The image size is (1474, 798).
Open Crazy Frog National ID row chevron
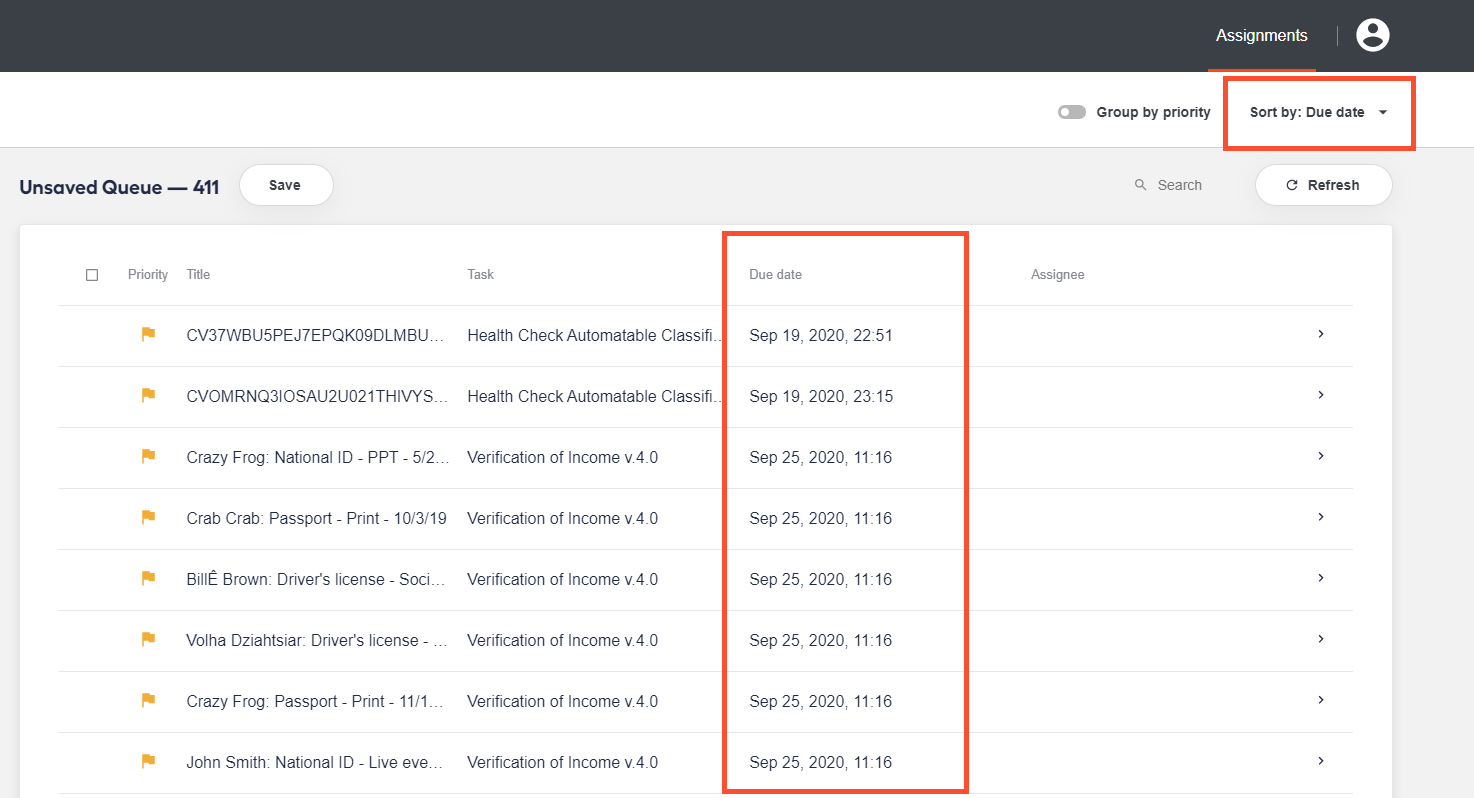coord(1321,456)
